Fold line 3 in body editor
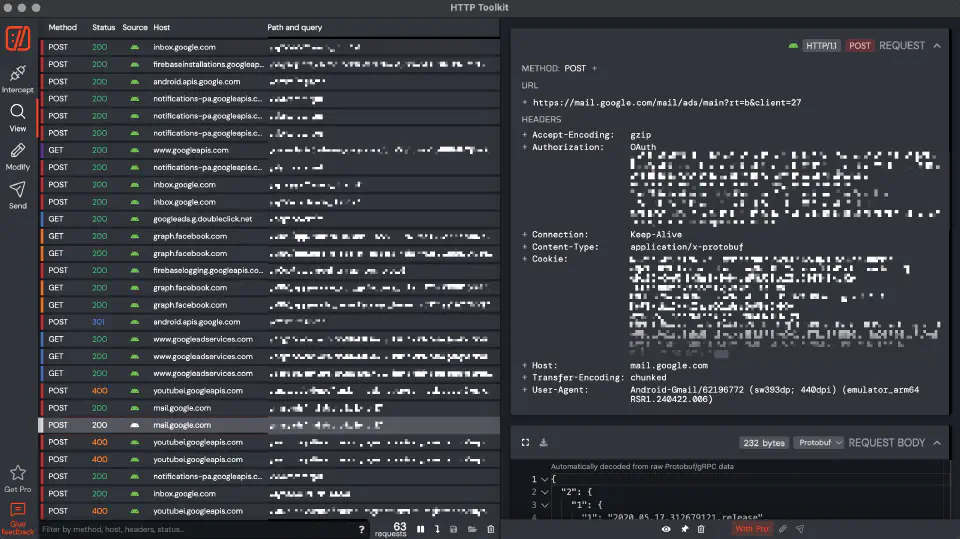Image resolution: width=960 pixels, height=539 pixels. [x=544, y=505]
